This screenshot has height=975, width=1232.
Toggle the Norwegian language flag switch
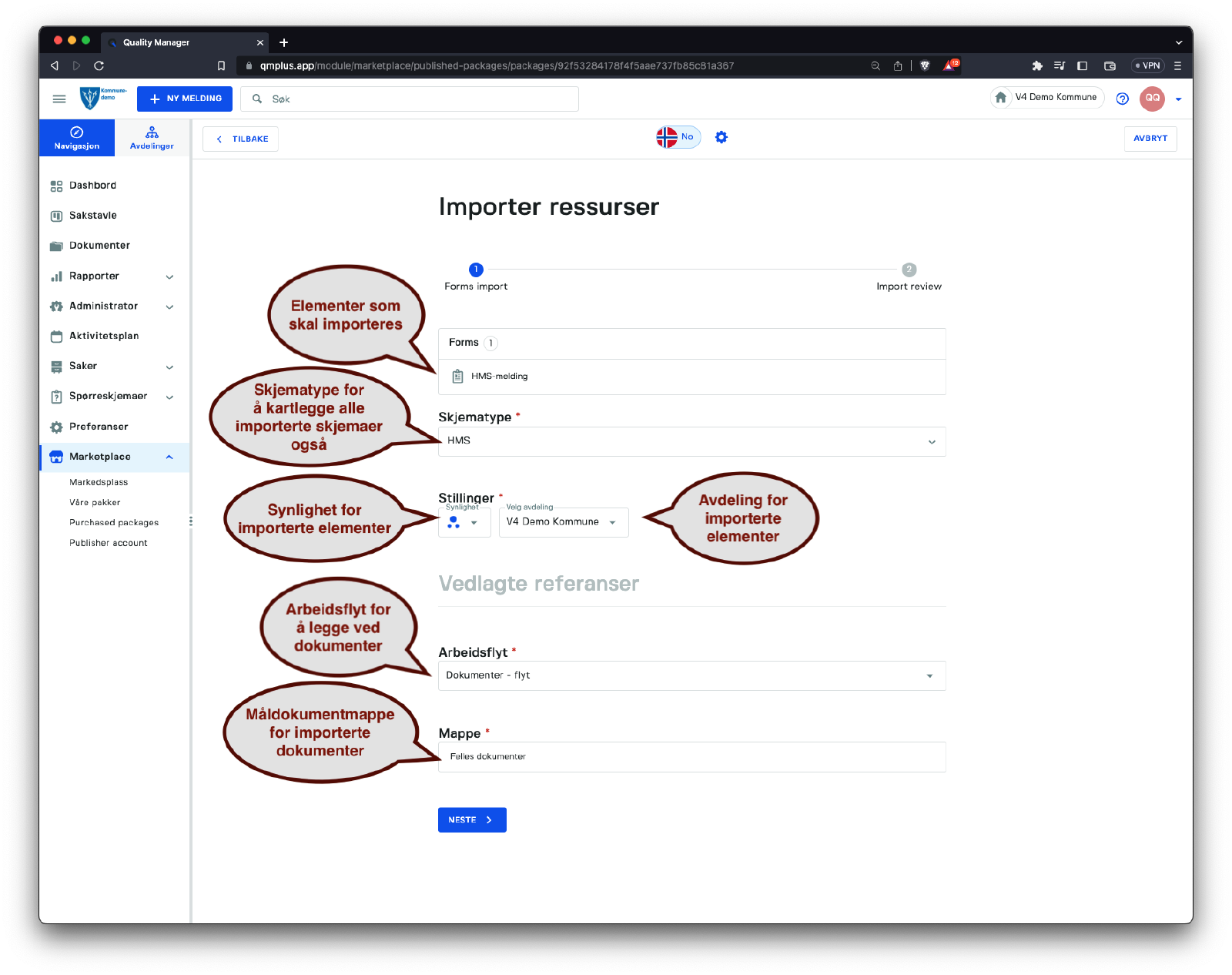pyautogui.click(x=678, y=137)
